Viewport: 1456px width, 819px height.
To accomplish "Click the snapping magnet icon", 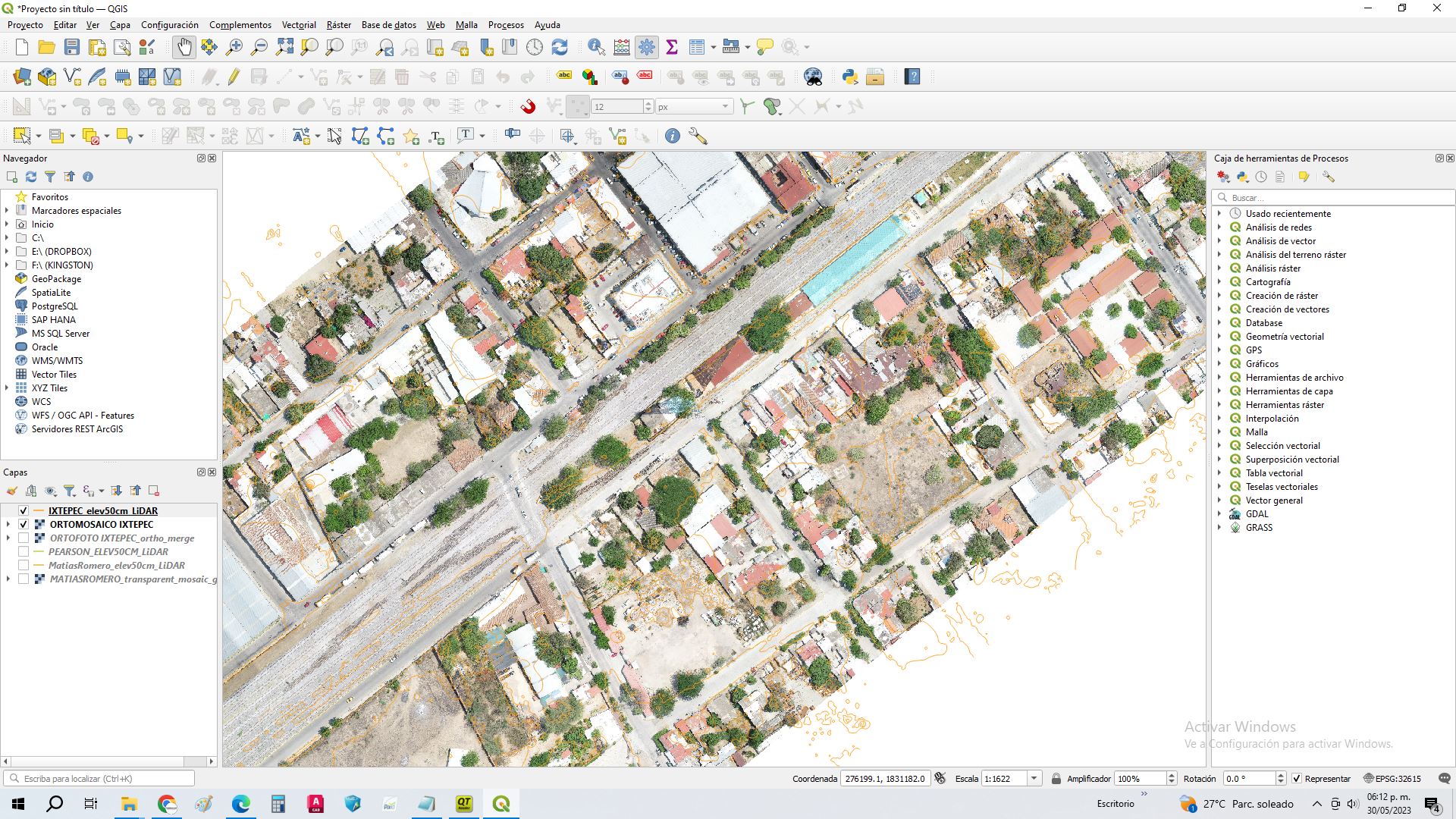I will click(x=528, y=106).
